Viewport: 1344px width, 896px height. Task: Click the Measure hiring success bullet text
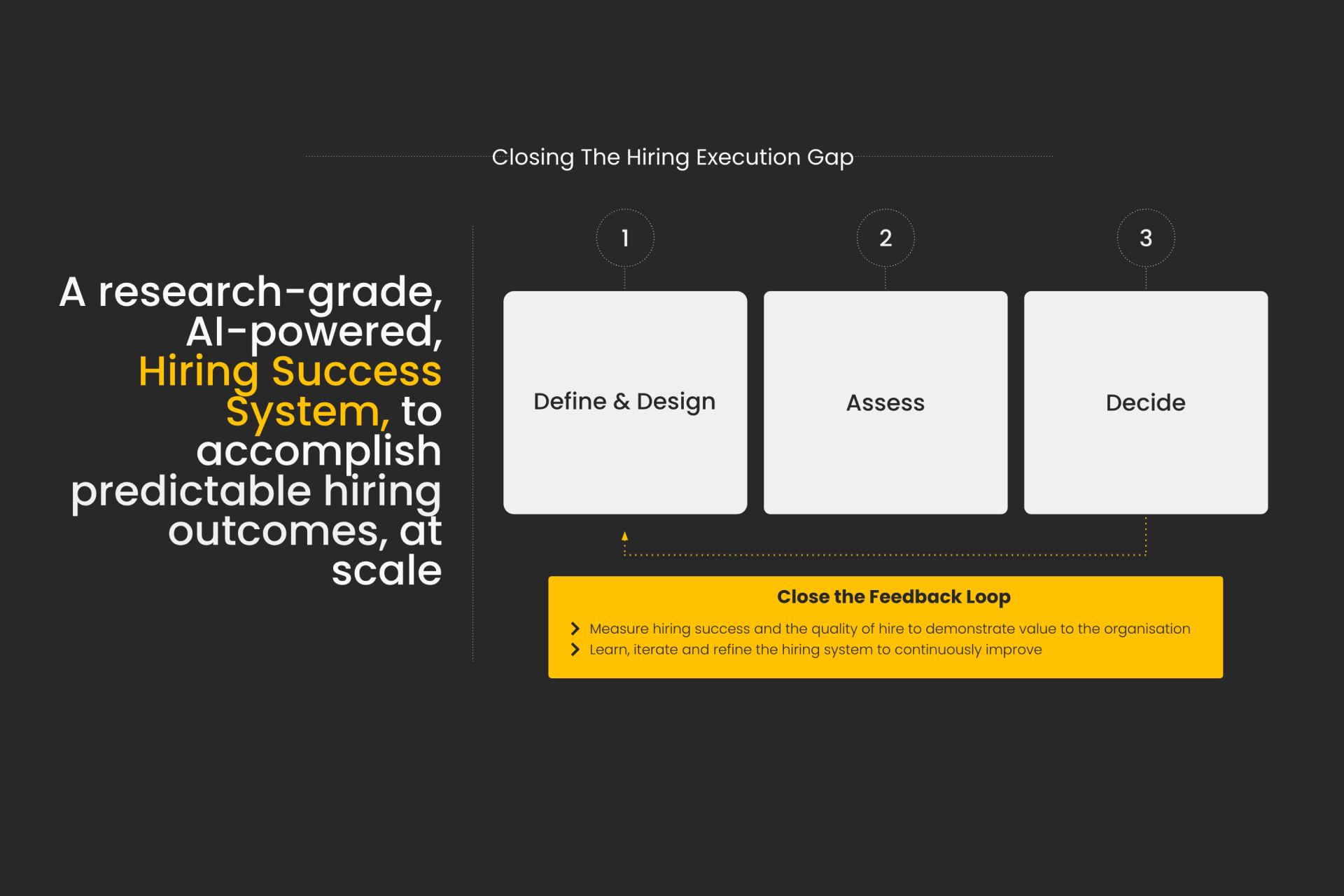[889, 629]
